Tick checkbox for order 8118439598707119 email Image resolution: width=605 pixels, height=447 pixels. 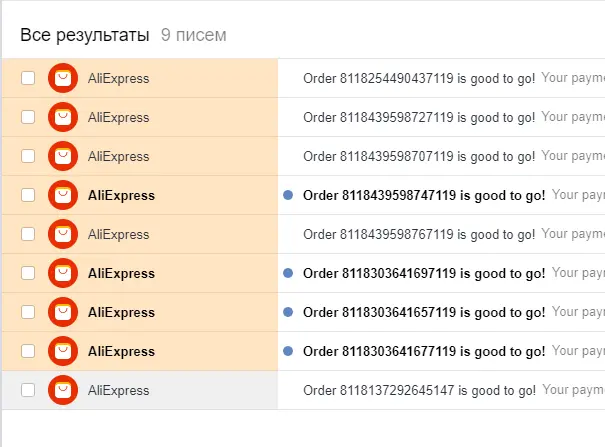pos(28,156)
